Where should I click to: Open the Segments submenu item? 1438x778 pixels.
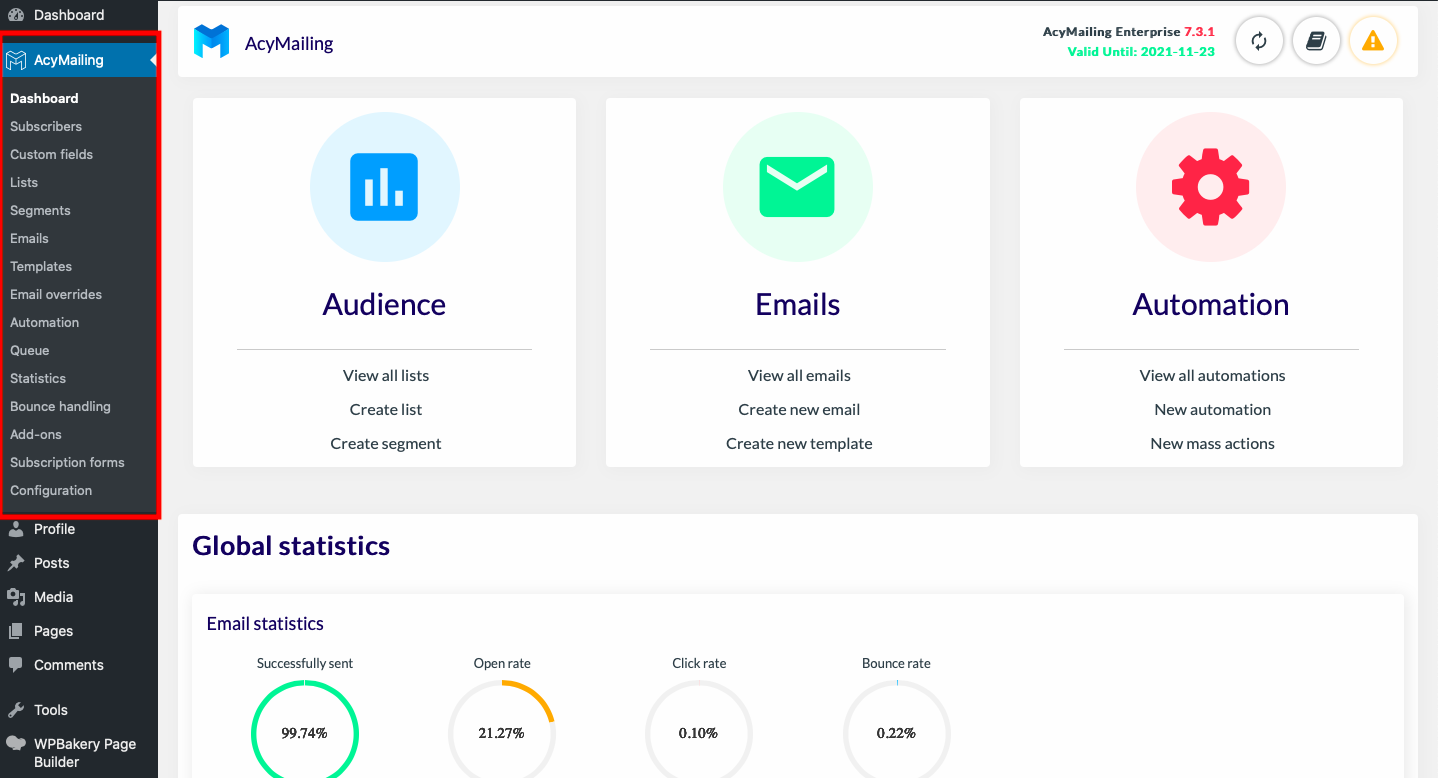(x=40, y=210)
